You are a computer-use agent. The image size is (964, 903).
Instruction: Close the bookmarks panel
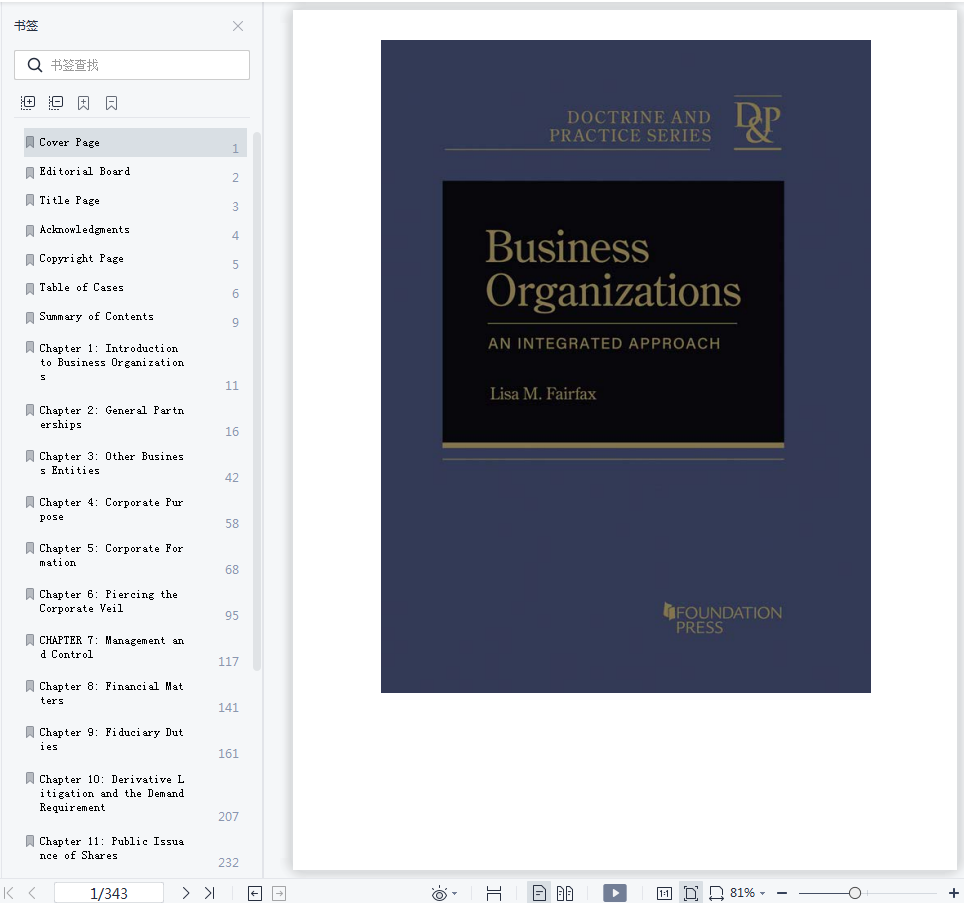coord(238,26)
